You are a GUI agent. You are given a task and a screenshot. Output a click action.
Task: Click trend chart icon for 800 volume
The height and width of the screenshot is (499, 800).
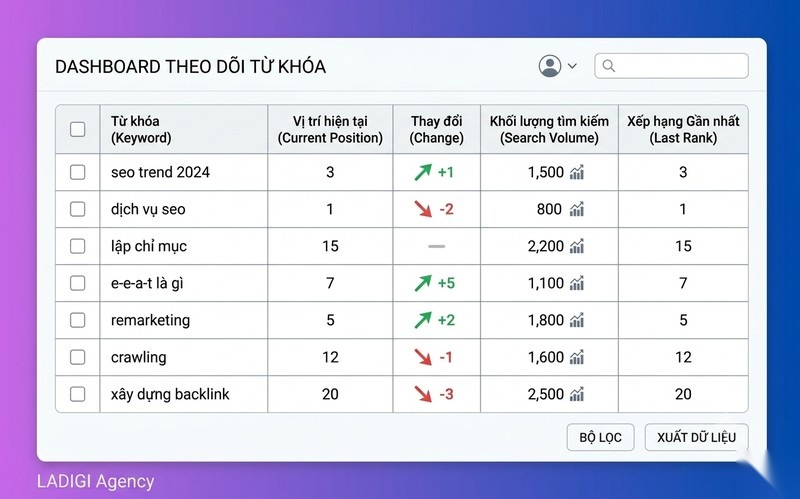pos(577,209)
